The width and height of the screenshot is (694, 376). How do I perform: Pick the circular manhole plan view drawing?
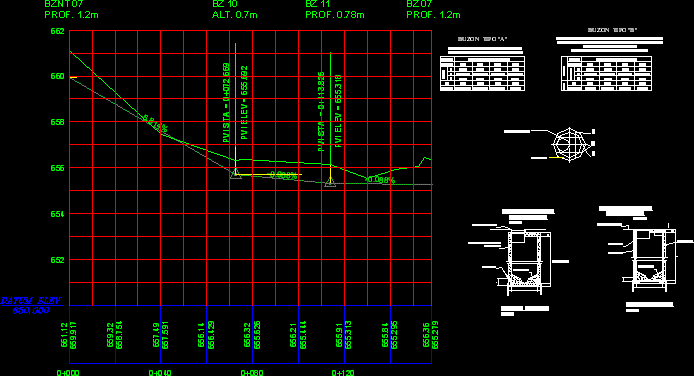pos(569,144)
